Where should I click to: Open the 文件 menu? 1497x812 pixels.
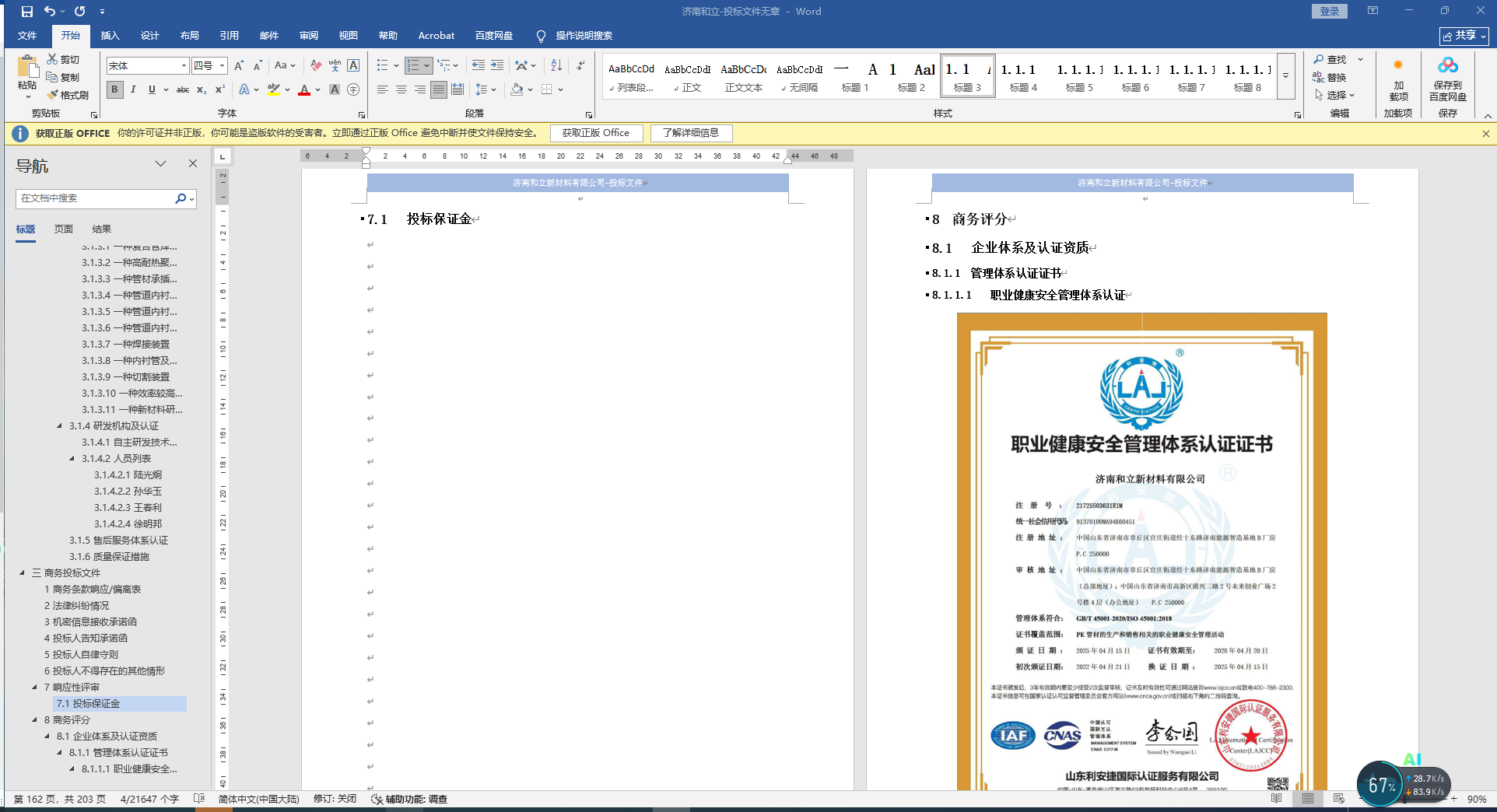[27, 36]
